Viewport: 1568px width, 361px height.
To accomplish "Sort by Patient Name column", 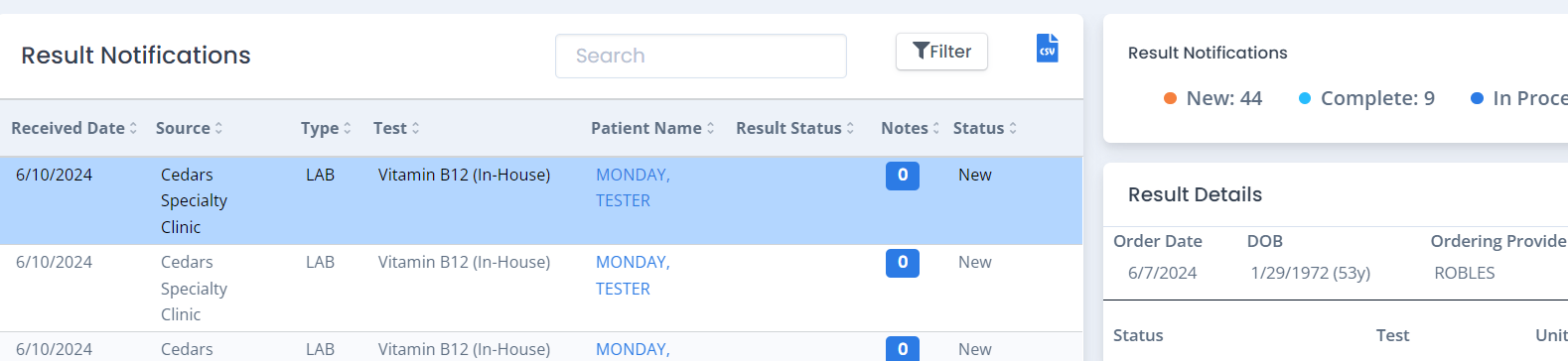I will tap(652, 128).
